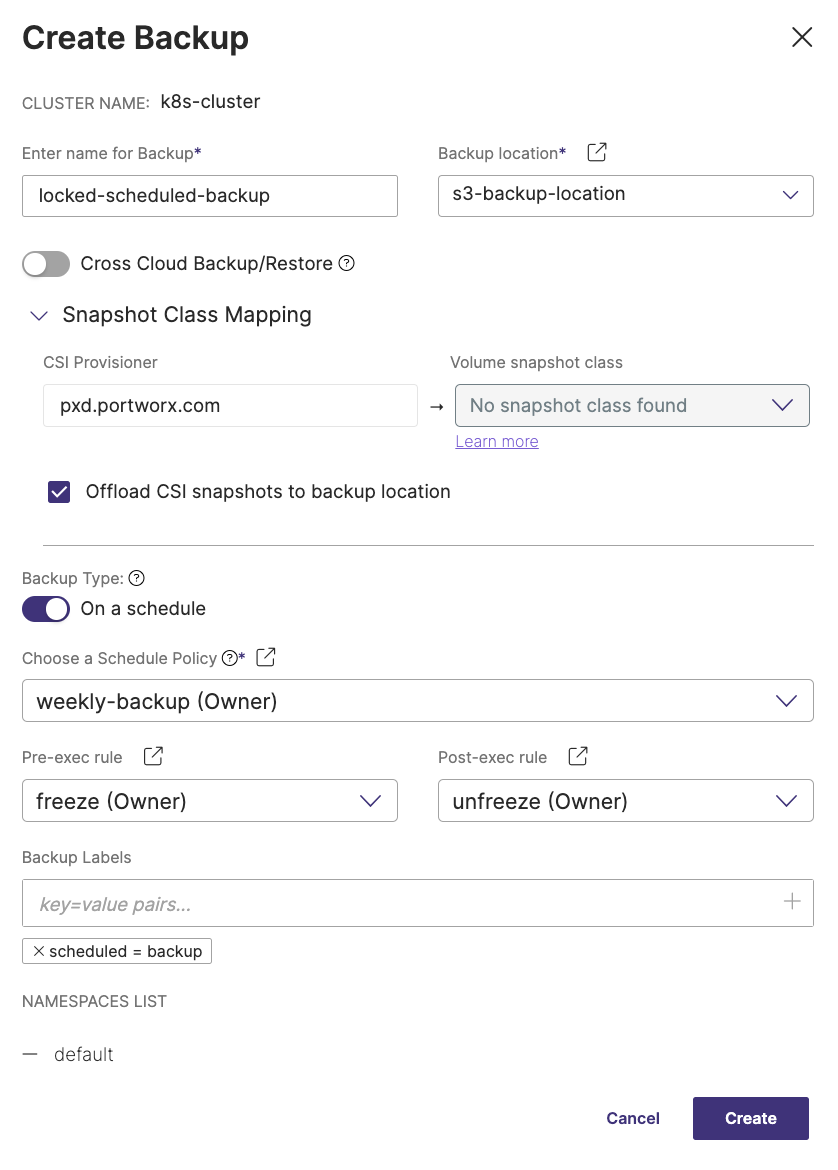Image resolution: width=838 pixels, height=1170 pixels.
Task: Click plus icon to add backup label
Action: [792, 902]
